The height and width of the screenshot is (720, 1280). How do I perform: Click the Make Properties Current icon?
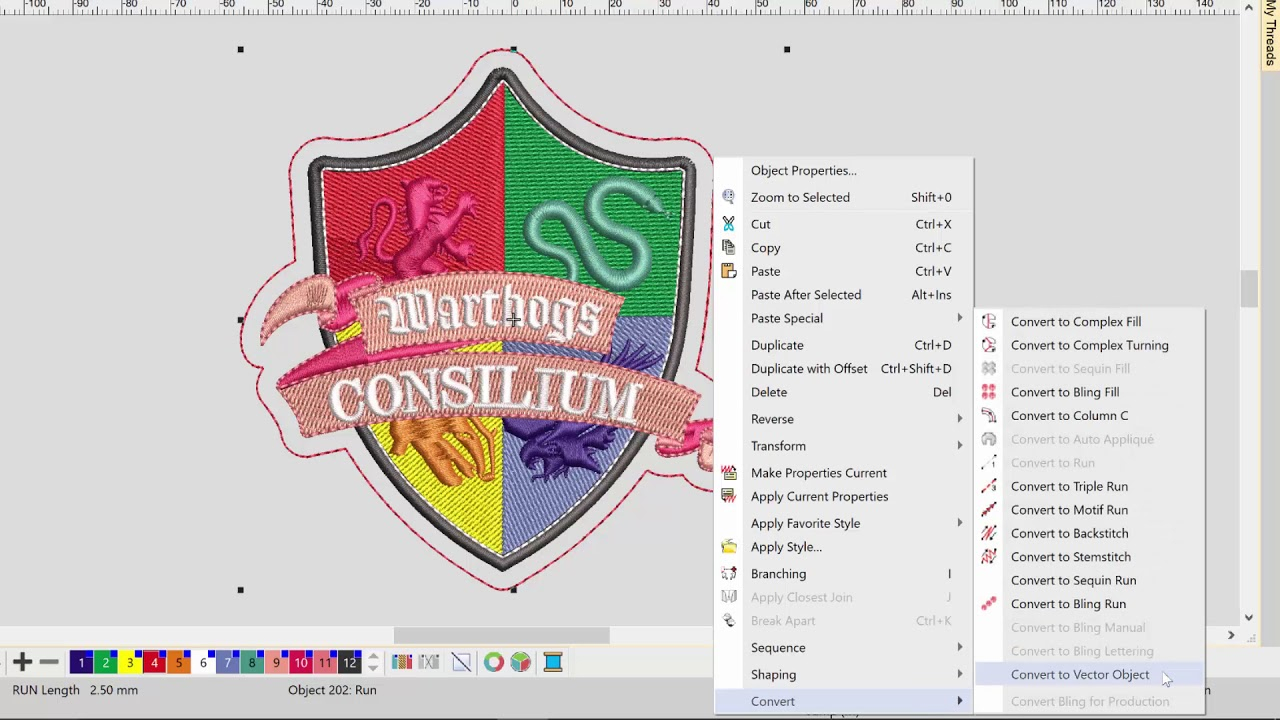[729, 473]
